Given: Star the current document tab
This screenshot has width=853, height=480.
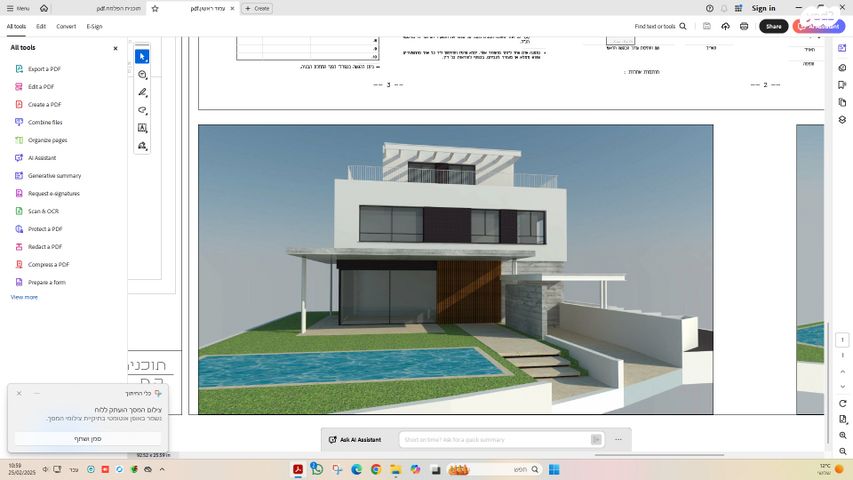Looking at the screenshot, I should (155, 8).
